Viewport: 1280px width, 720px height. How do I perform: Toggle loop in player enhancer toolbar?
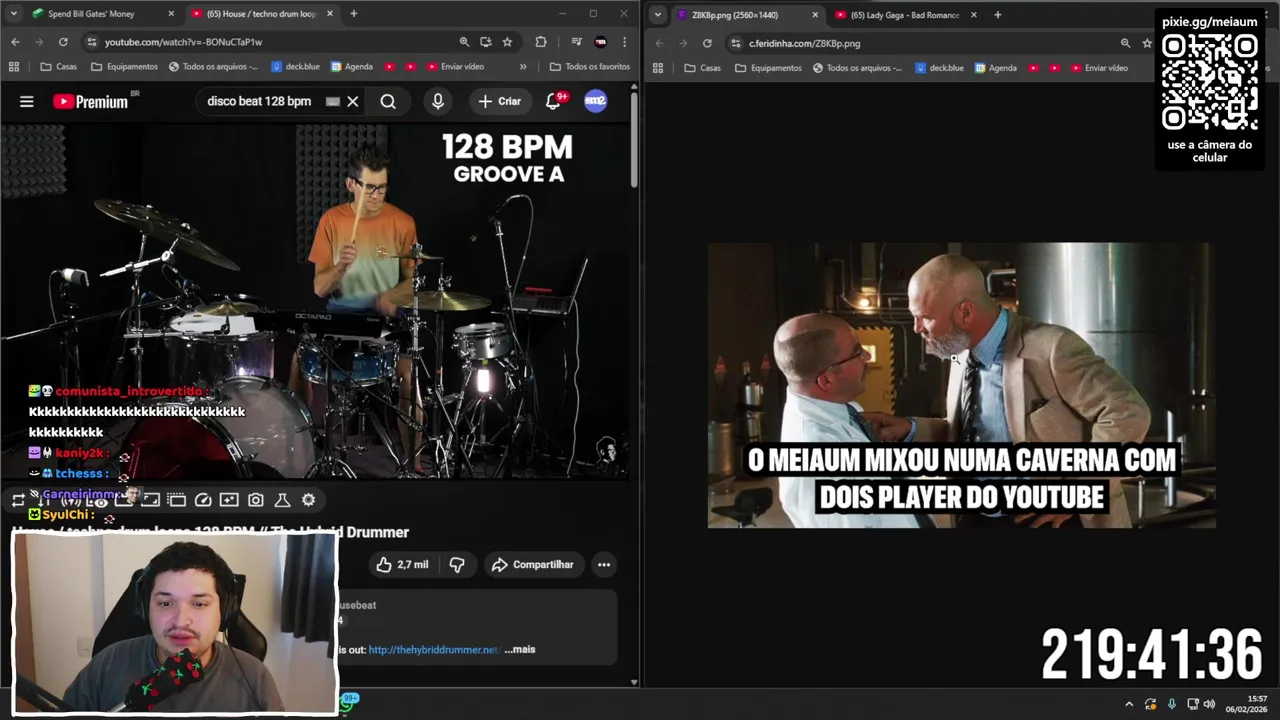coord(18,500)
